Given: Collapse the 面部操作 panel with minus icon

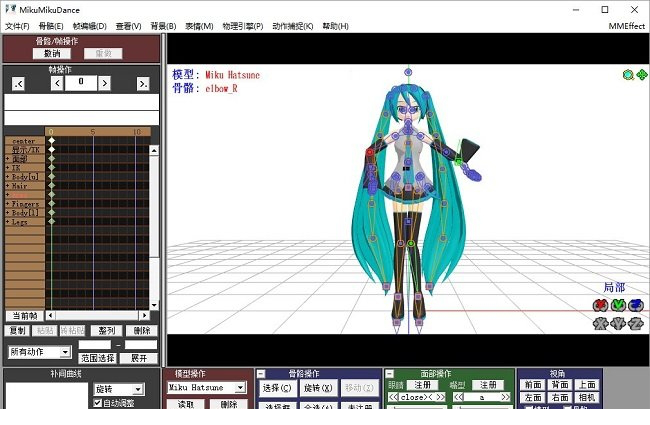Looking at the screenshot, I should point(389,374).
